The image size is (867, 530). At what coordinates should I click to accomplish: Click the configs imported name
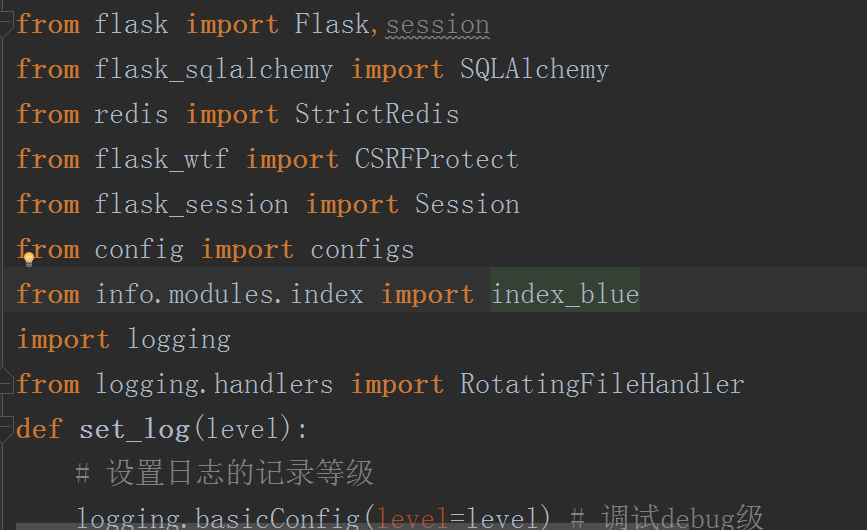(x=362, y=250)
